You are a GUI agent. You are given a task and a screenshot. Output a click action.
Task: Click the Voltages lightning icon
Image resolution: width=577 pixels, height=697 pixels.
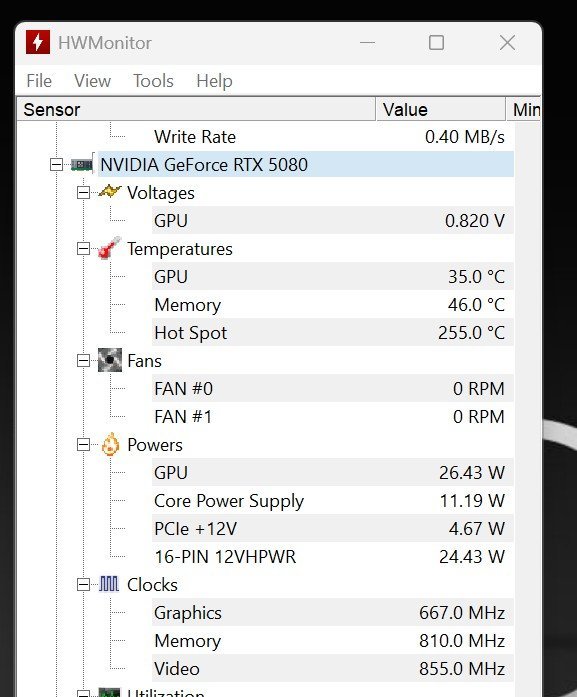[x=109, y=192]
